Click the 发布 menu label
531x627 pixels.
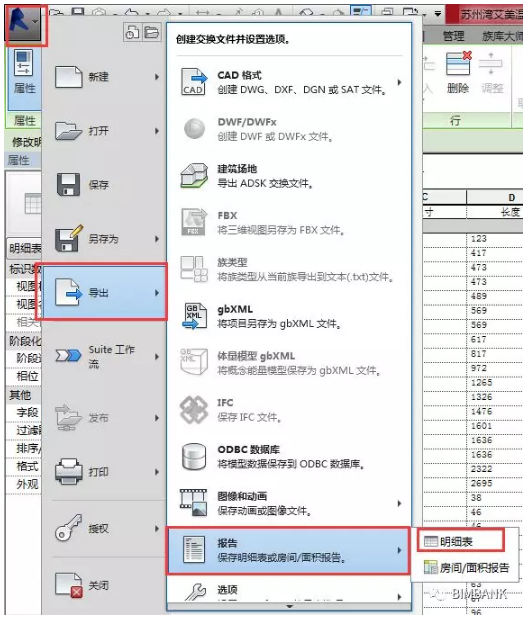point(98,418)
